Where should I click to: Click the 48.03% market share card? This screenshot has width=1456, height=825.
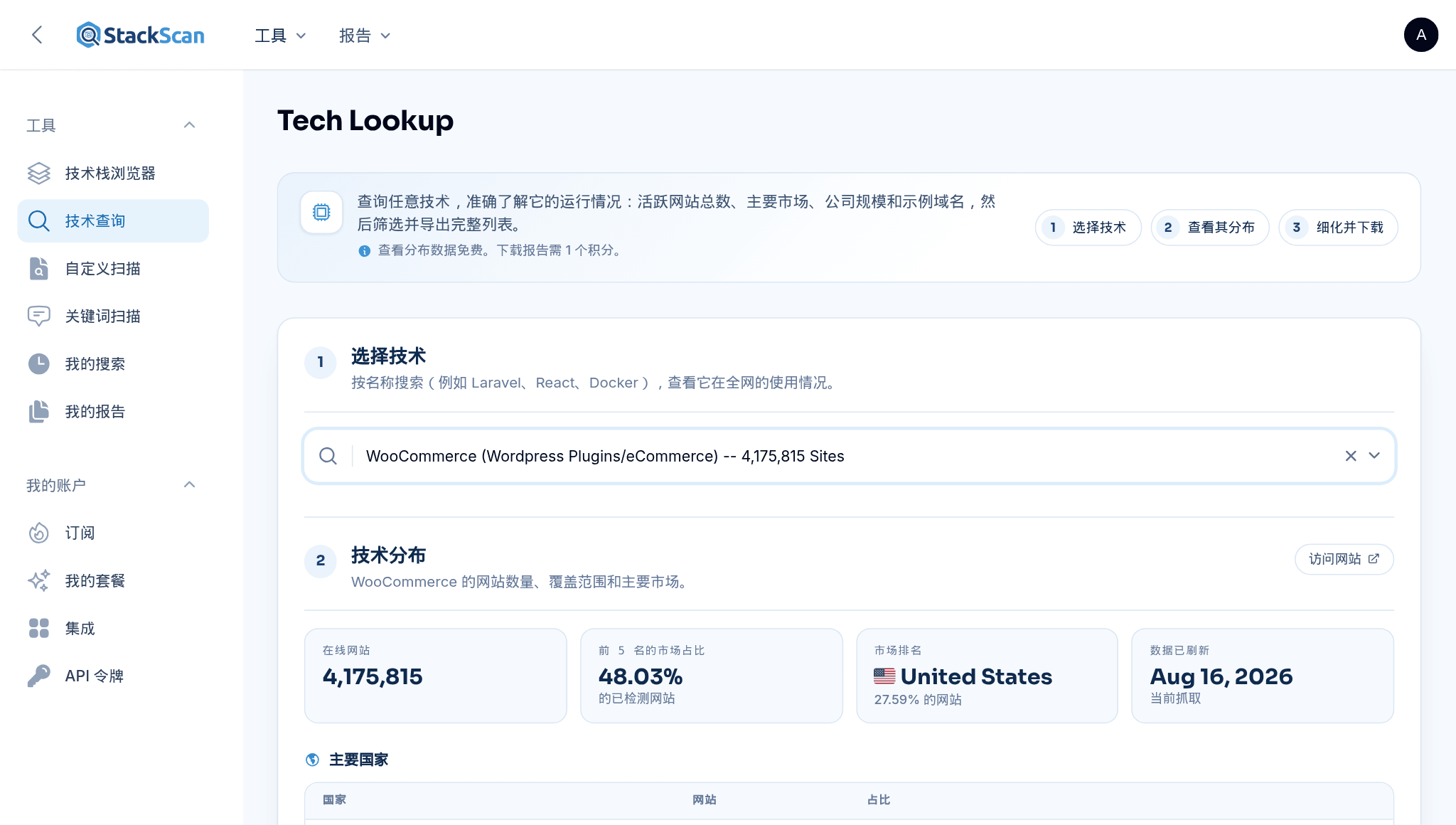[x=712, y=676]
